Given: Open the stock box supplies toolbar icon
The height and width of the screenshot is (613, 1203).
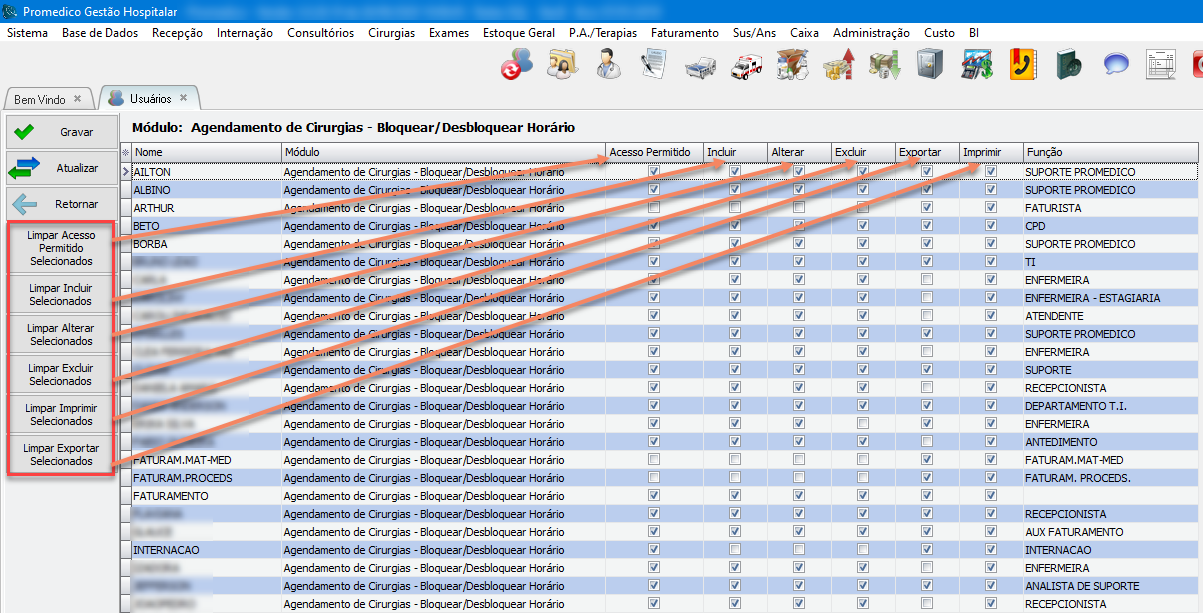Looking at the screenshot, I should (x=791, y=66).
